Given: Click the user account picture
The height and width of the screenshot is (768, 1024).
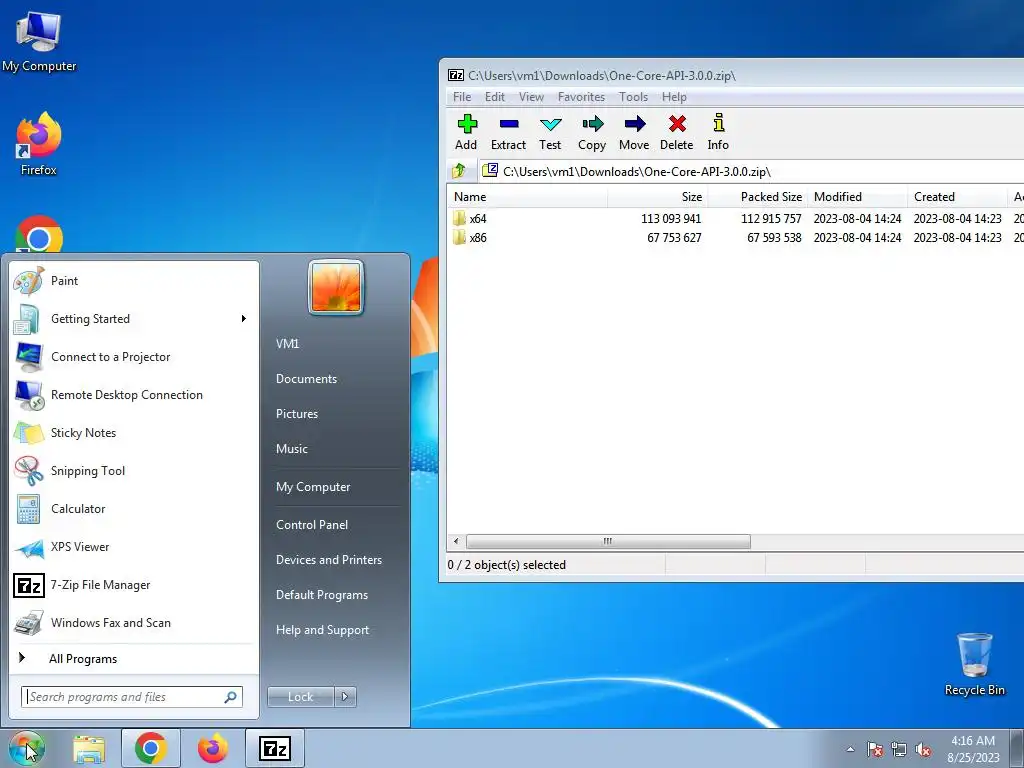Looking at the screenshot, I should point(336,287).
